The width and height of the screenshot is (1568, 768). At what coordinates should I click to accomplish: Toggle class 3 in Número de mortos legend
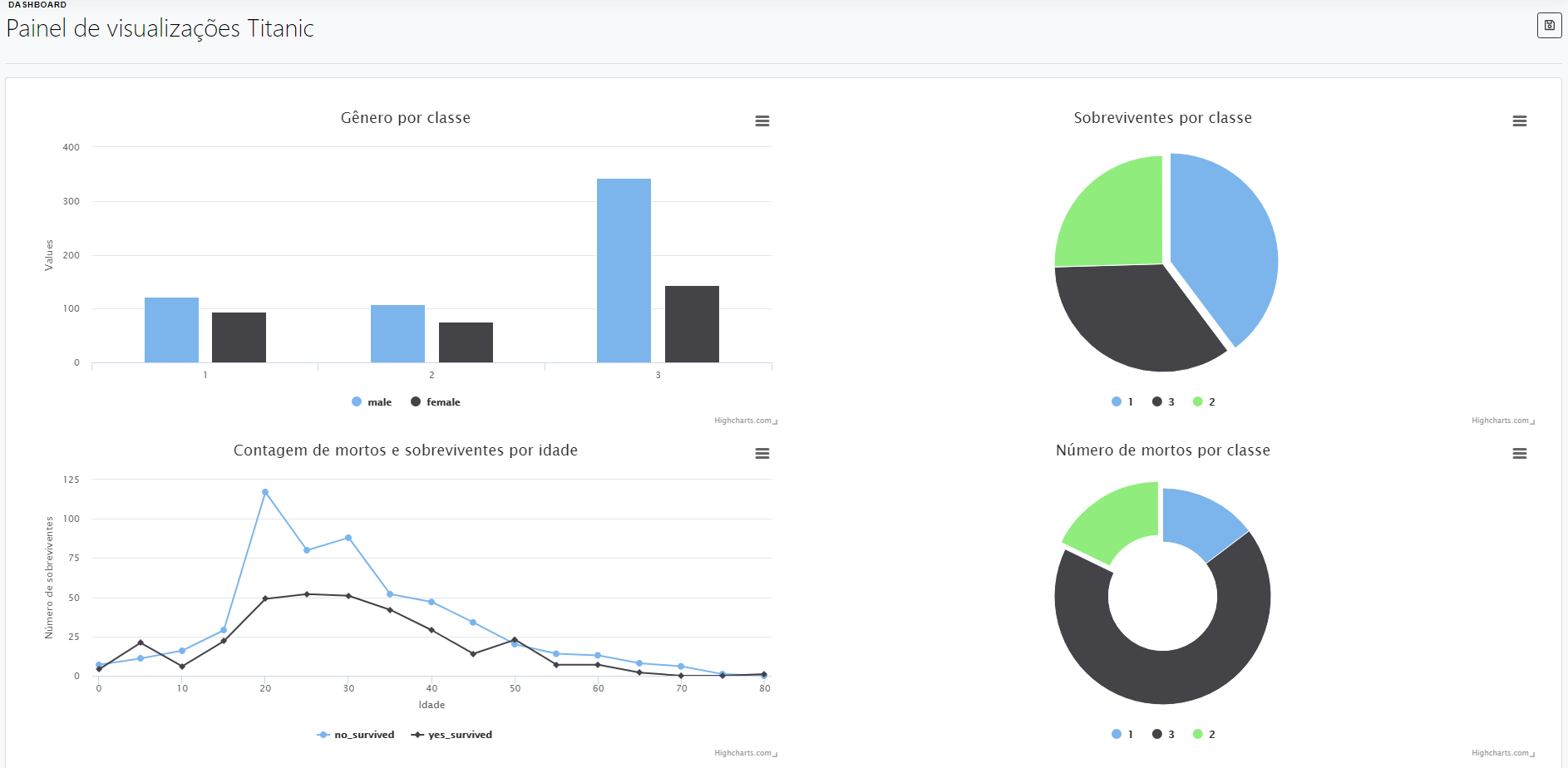tap(1163, 735)
